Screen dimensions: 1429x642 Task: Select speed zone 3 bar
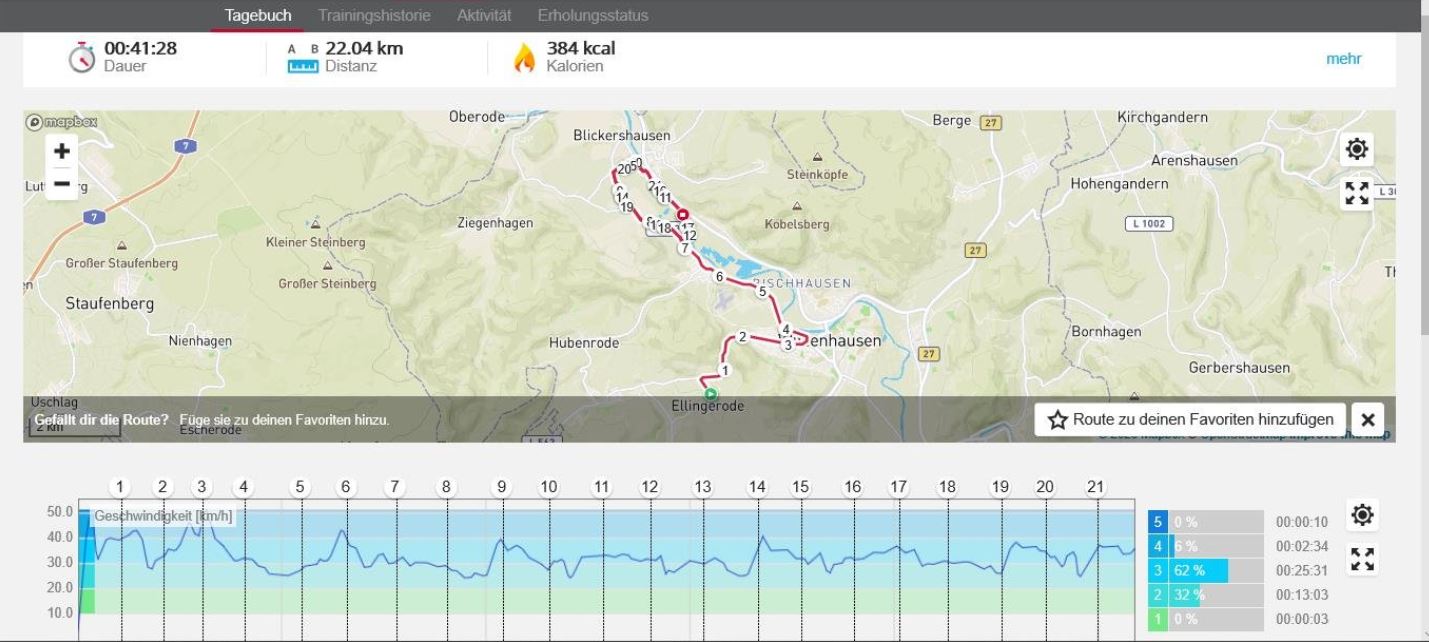[1205, 571]
